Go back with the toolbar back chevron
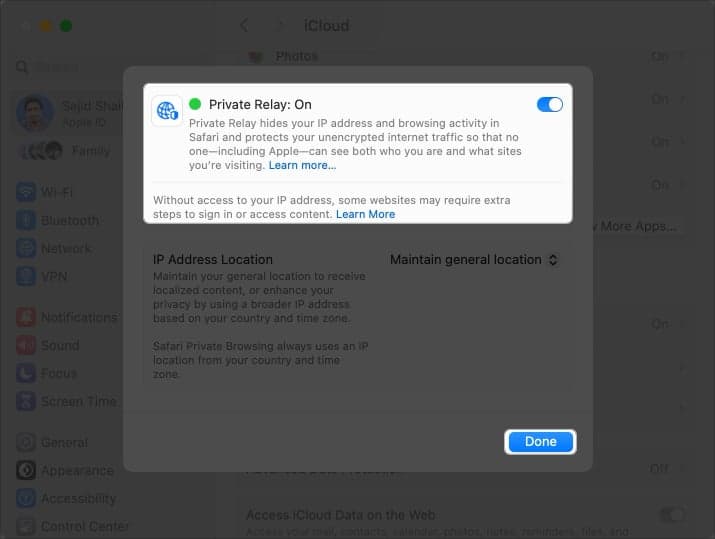 click(x=244, y=26)
